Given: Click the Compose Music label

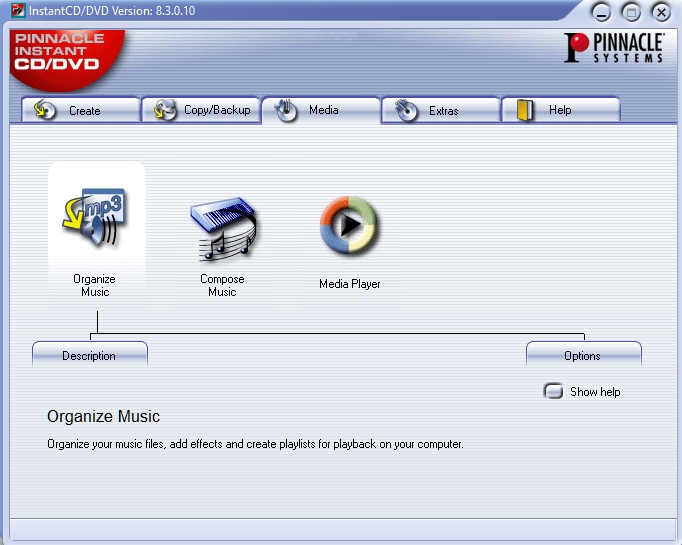Looking at the screenshot, I should coord(222,285).
